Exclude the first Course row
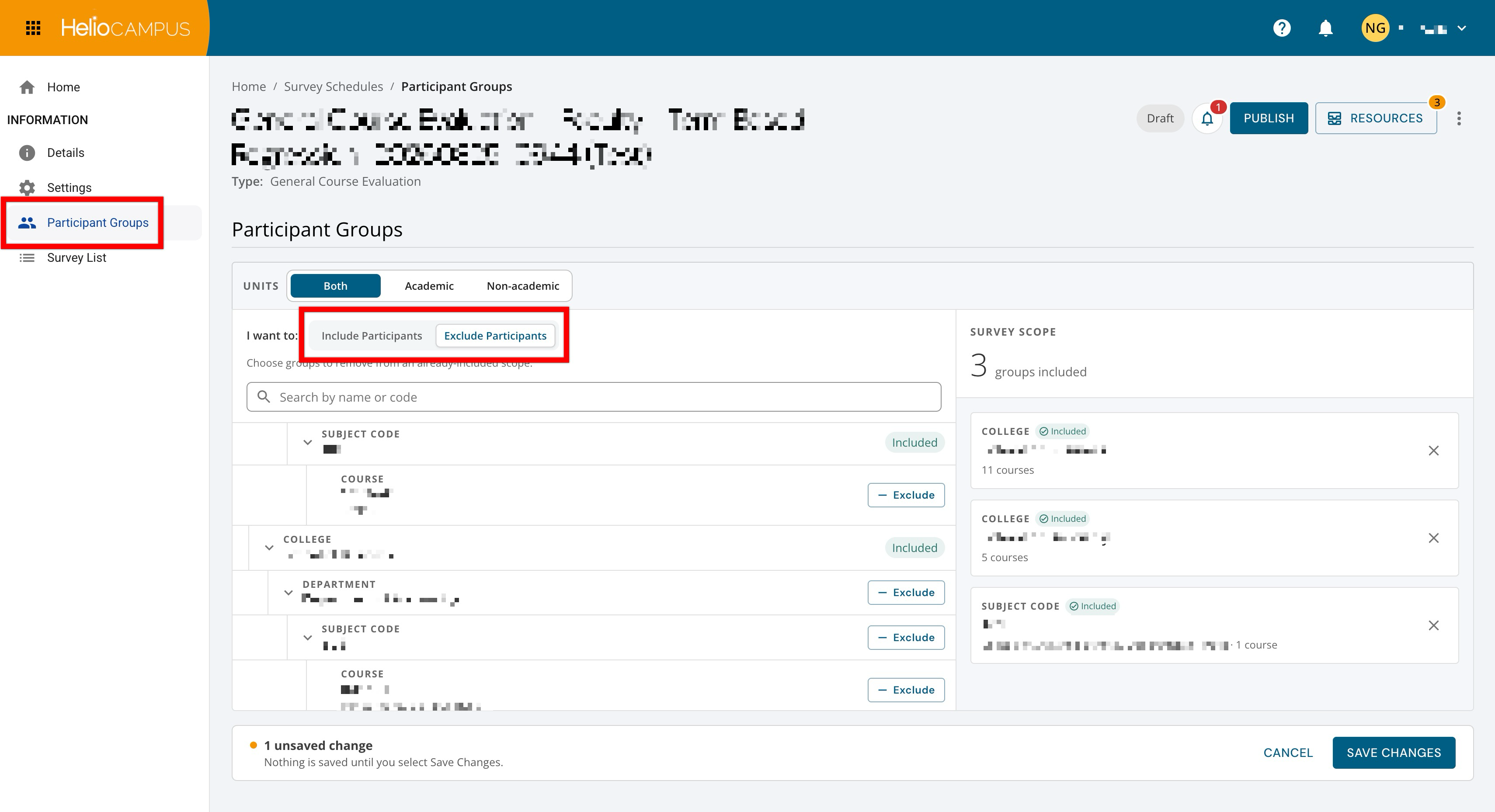The width and height of the screenshot is (1495, 812). pyautogui.click(x=906, y=495)
